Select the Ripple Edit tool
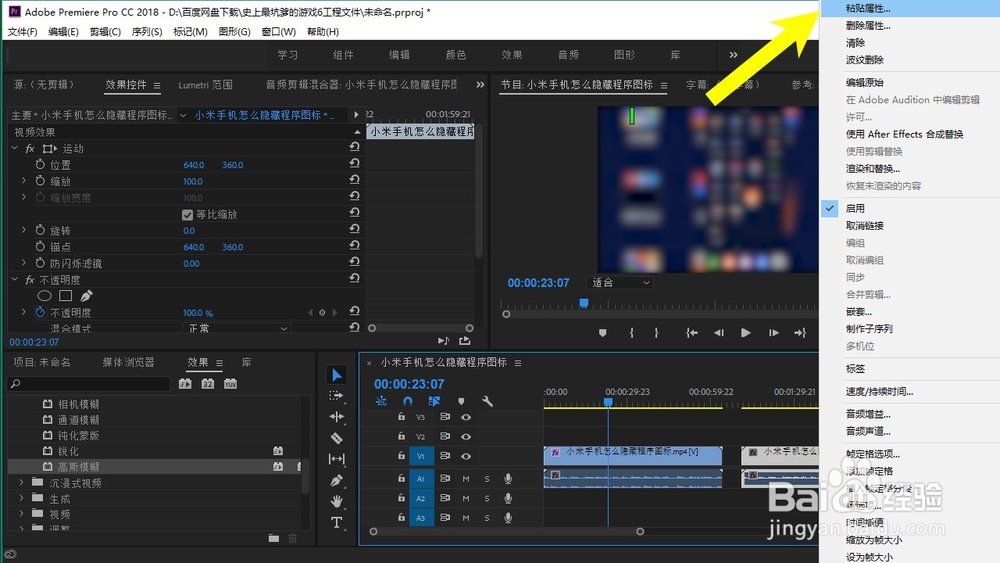Screen dimensions: 1000x563 click(x=336, y=417)
